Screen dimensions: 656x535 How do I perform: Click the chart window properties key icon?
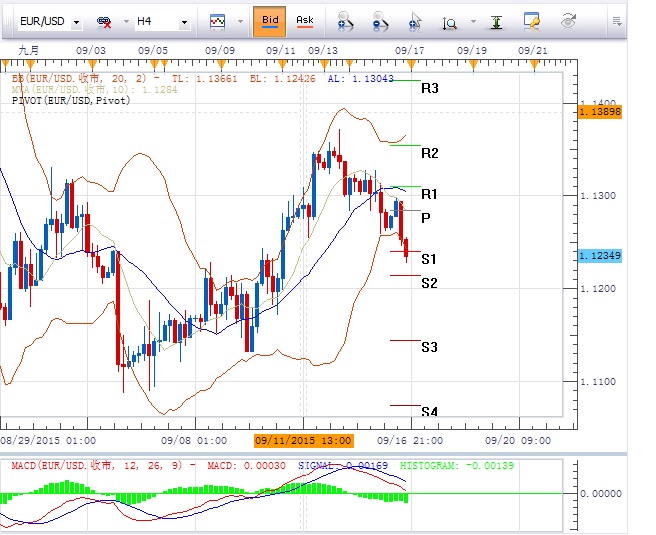tap(531, 21)
